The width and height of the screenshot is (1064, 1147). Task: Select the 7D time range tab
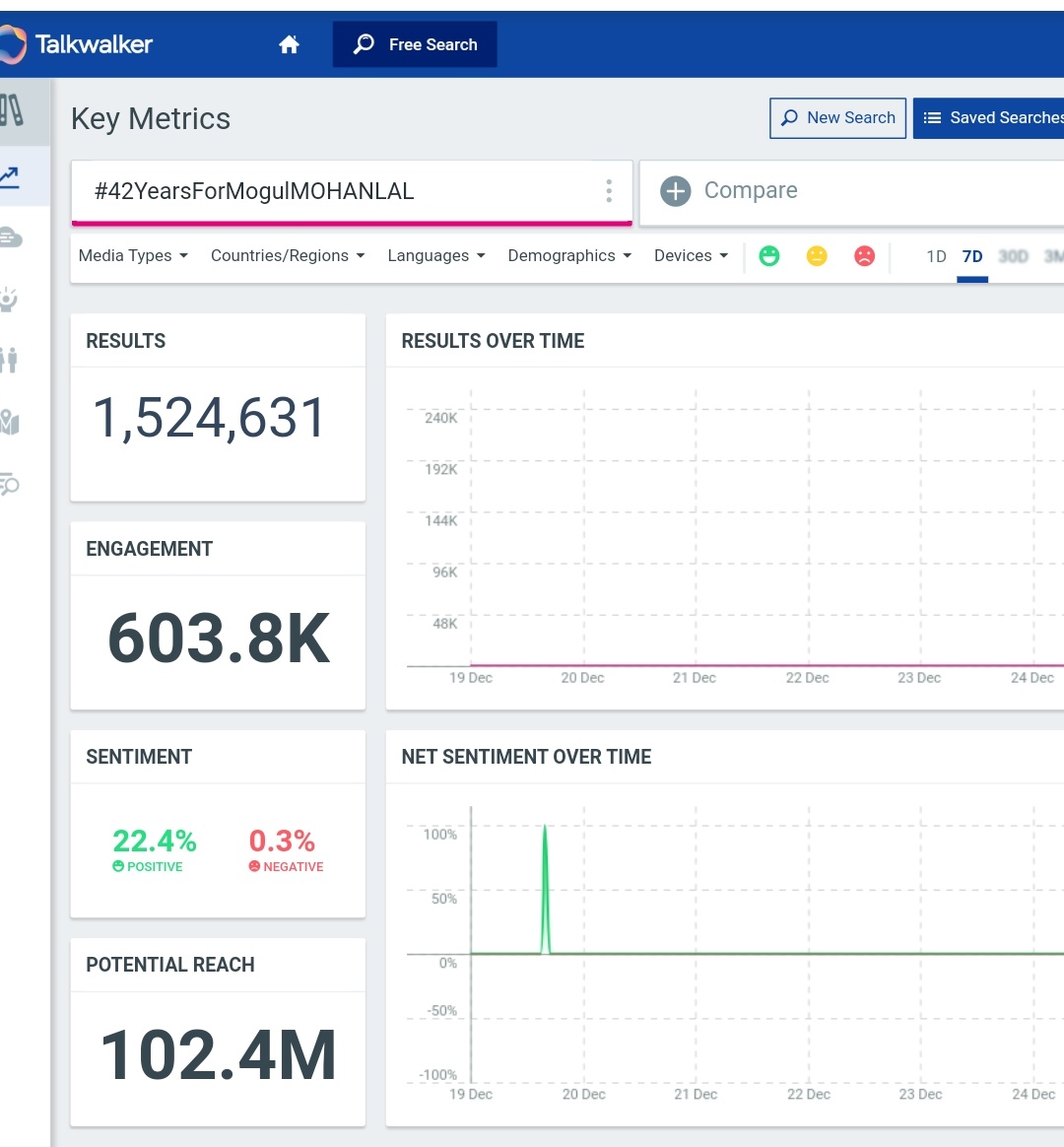(x=971, y=257)
